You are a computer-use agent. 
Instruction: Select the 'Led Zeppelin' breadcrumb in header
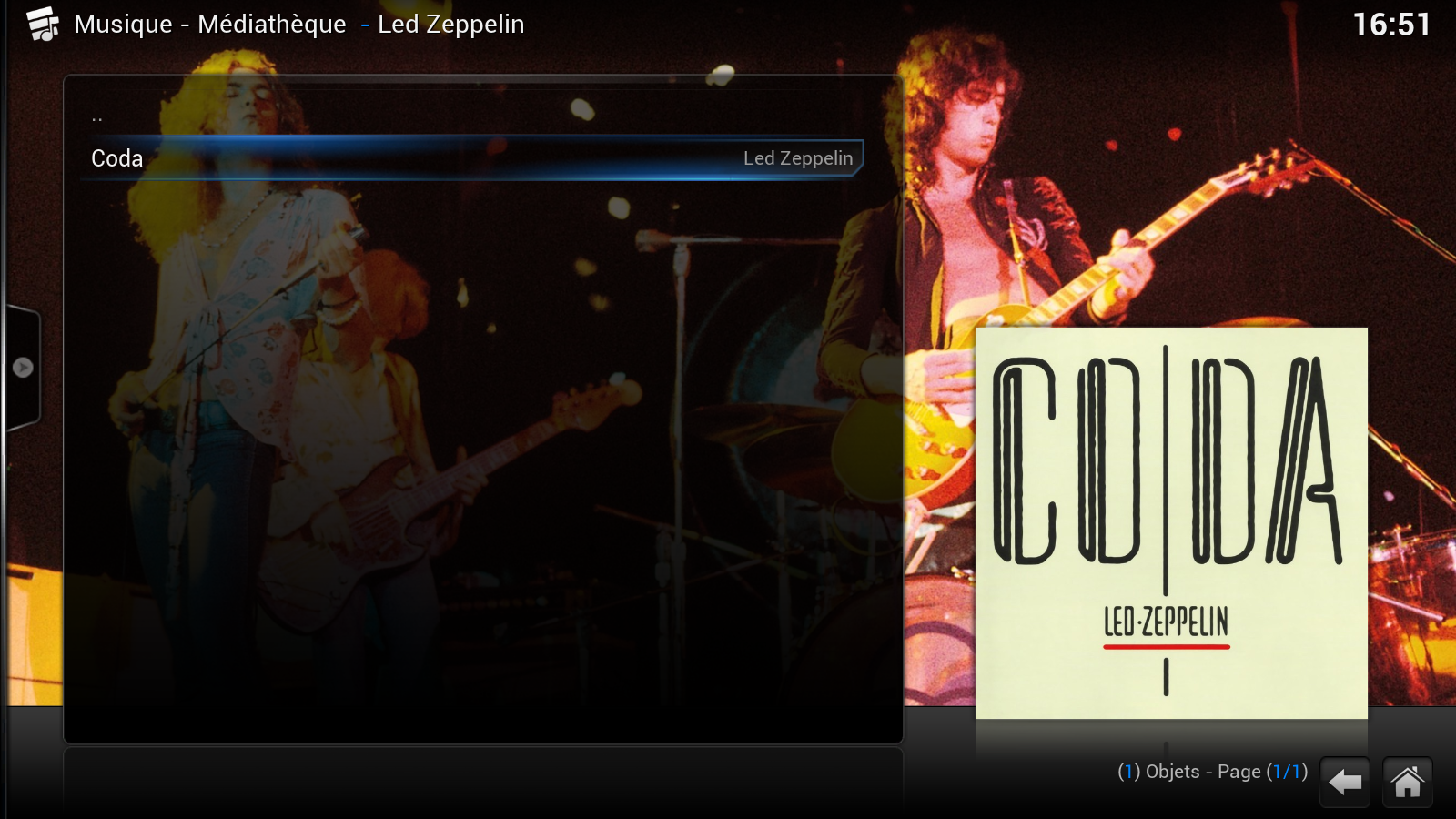click(x=450, y=25)
